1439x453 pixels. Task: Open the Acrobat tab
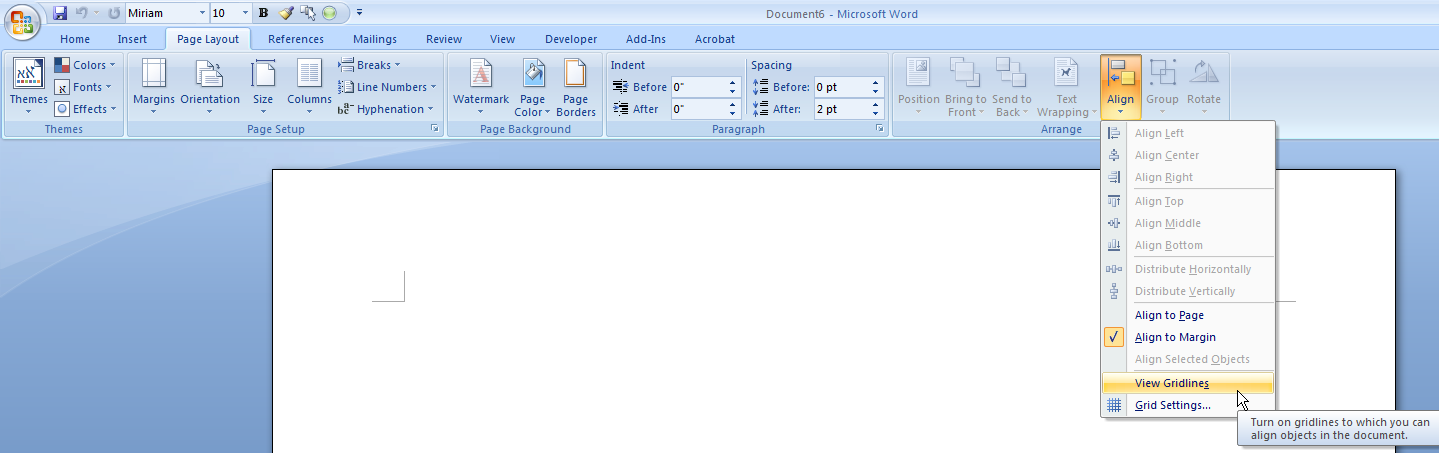pyautogui.click(x=715, y=39)
